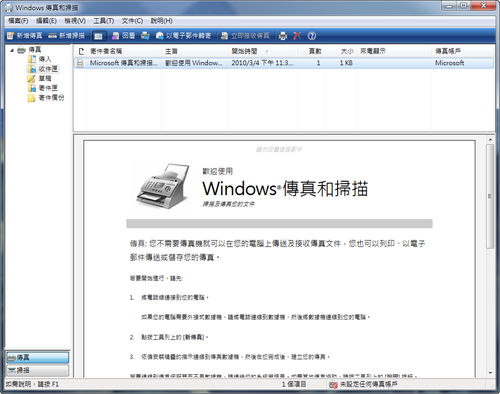Click the 新增傳真 new fax toolbar button

25,36
